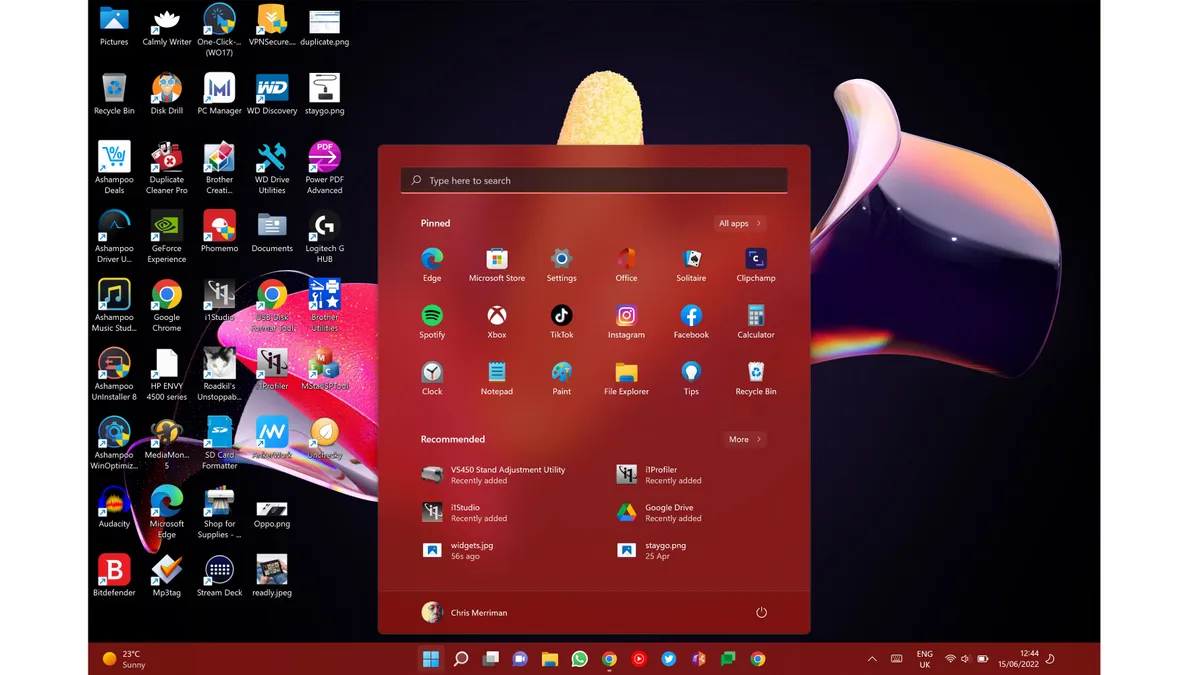The image size is (1200, 675).
Task: Launch Clipchamp from pinned apps
Action: pos(756,265)
